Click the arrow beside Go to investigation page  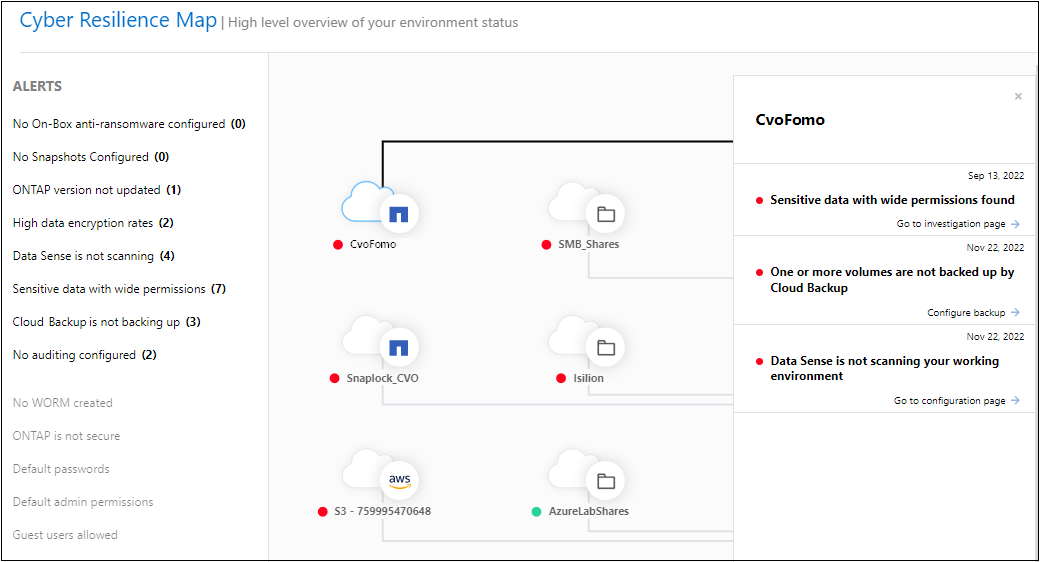click(1015, 224)
